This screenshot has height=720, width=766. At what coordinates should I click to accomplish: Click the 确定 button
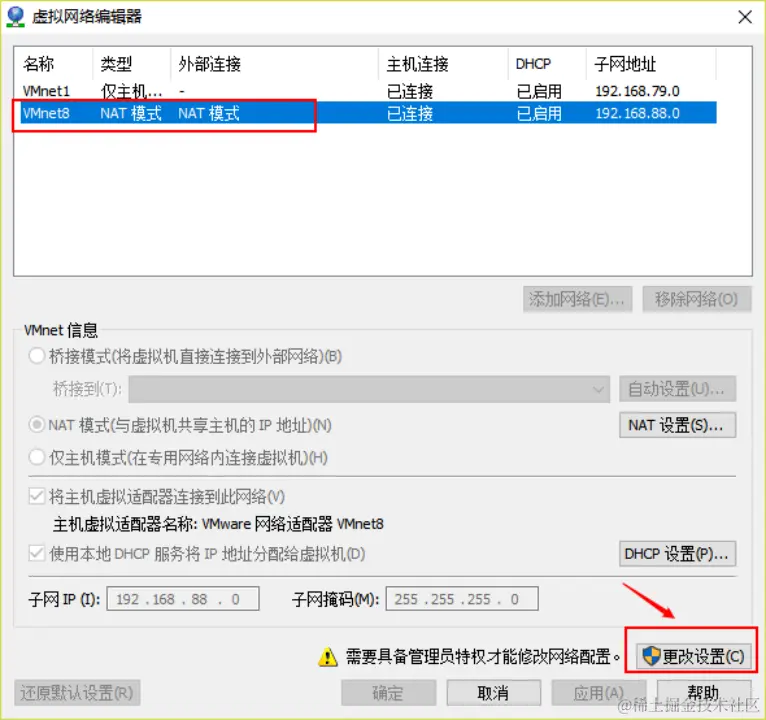(x=388, y=693)
